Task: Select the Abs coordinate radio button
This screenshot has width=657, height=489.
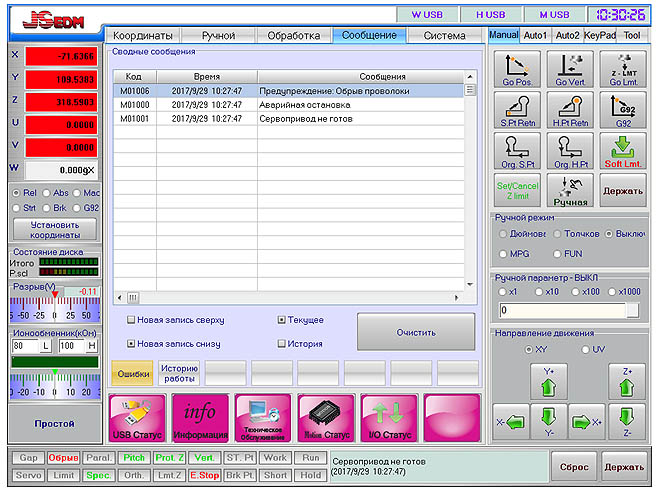Action: pos(47,193)
